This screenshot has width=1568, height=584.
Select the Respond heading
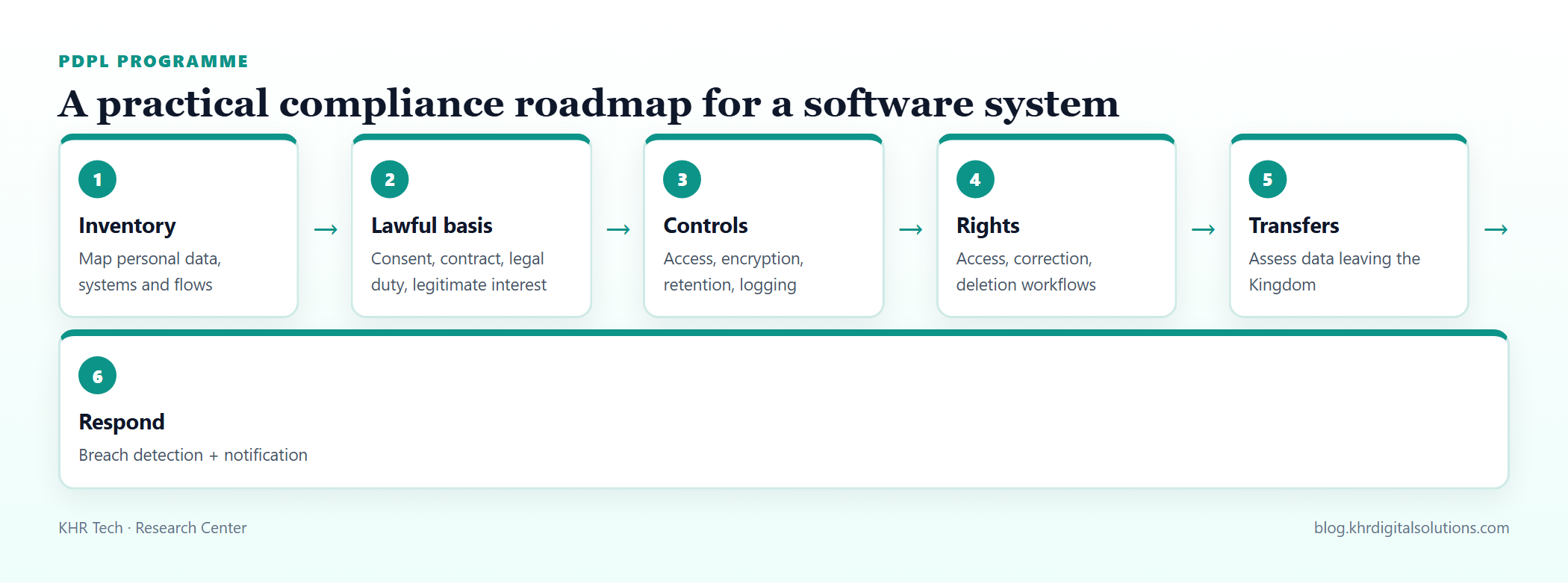pos(122,422)
